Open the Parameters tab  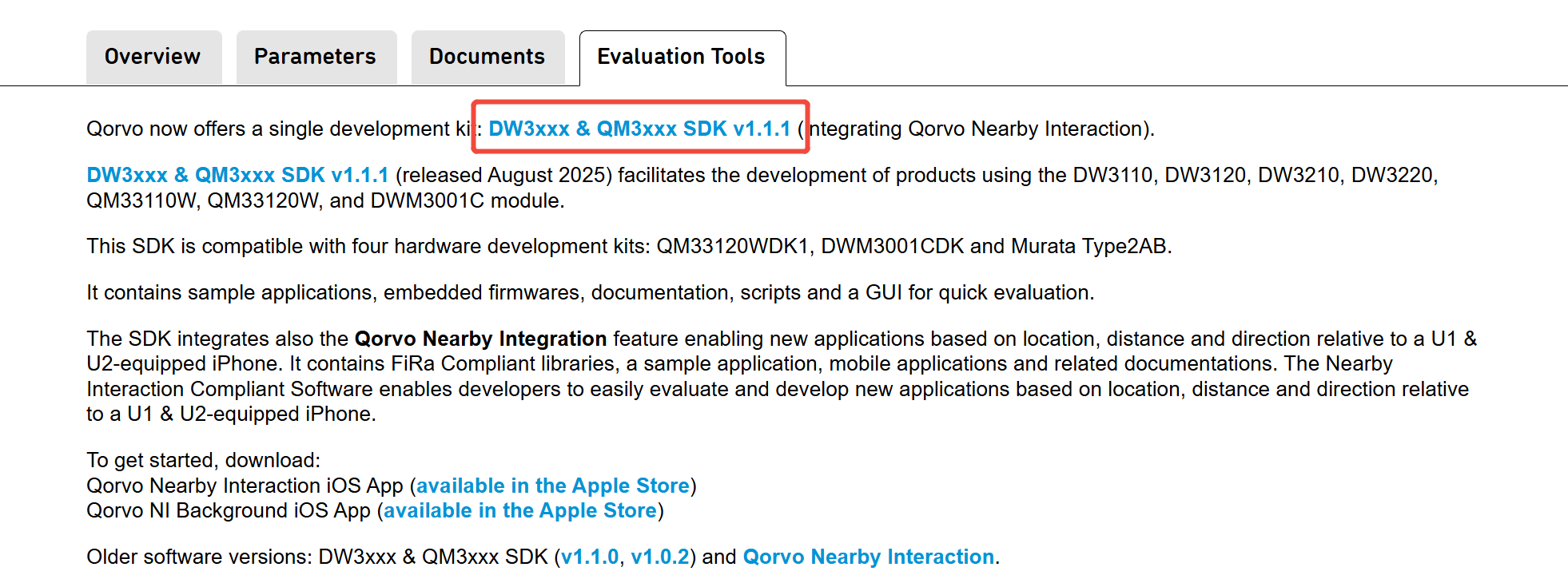click(x=315, y=57)
